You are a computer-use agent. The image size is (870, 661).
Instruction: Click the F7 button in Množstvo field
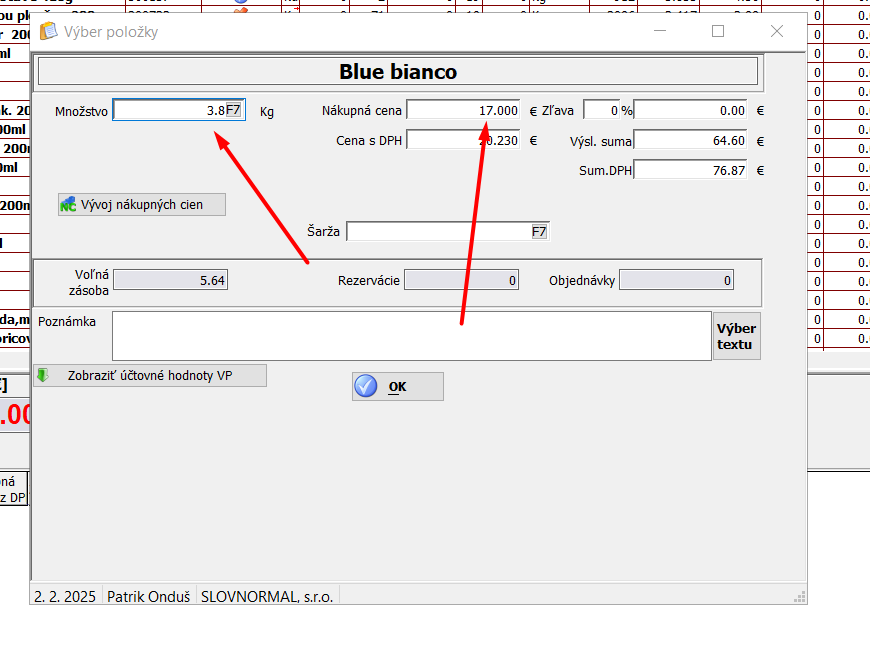pyautogui.click(x=234, y=111)
